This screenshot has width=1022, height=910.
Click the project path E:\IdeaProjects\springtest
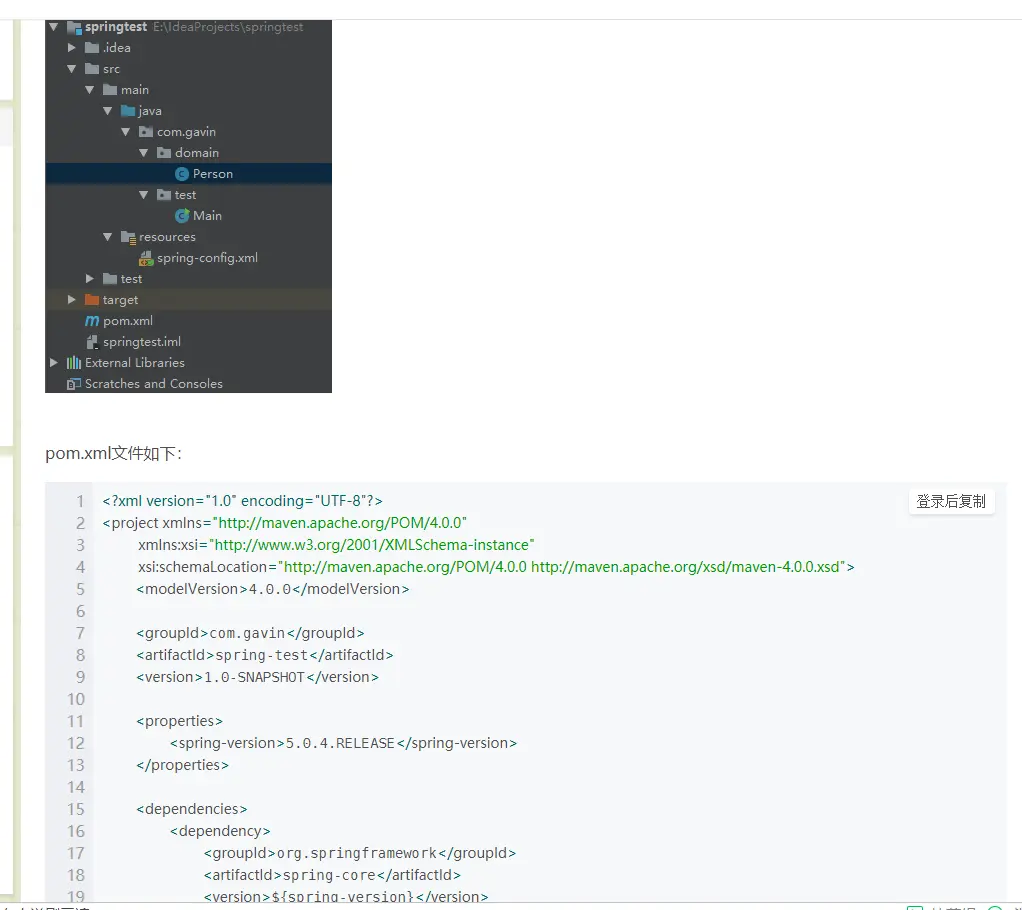(228, 27)
